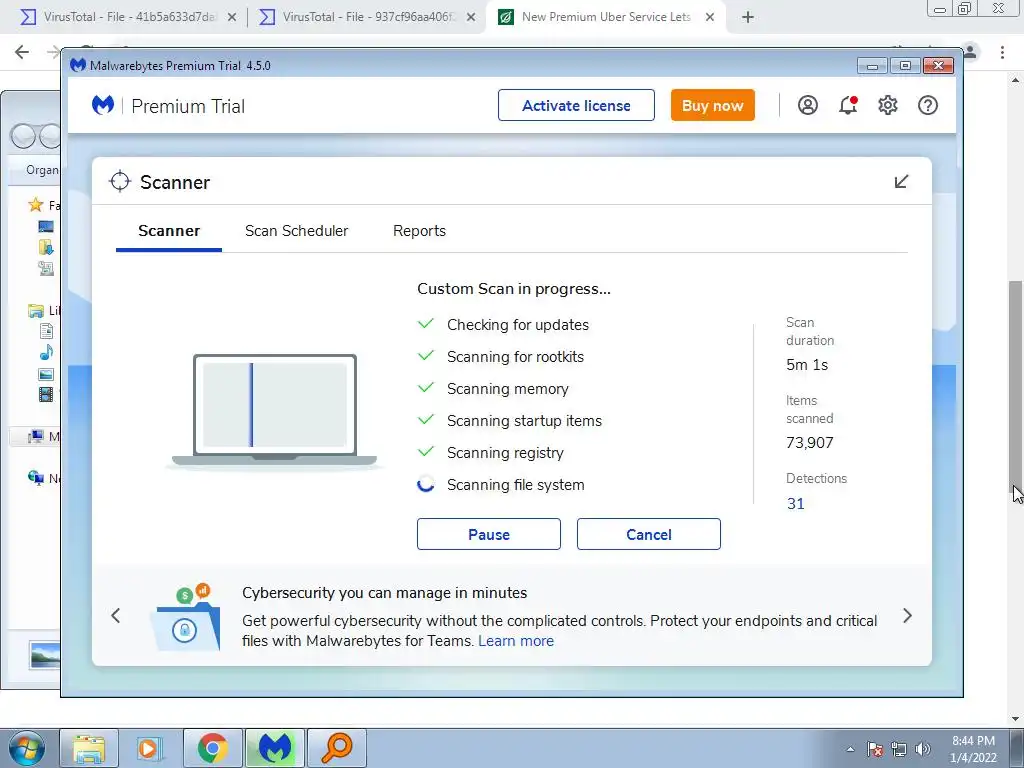Show hidden system tray icons

(850, 749)
